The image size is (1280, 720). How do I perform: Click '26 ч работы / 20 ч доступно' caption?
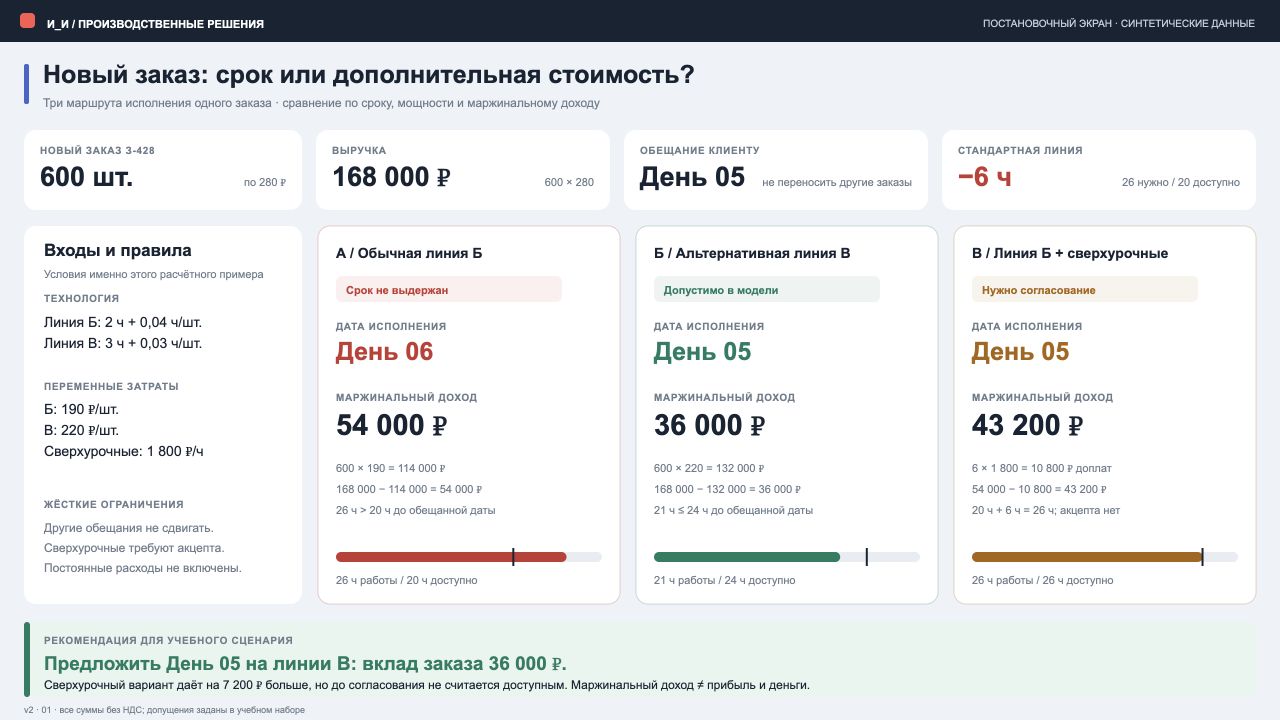coord(407,580)
